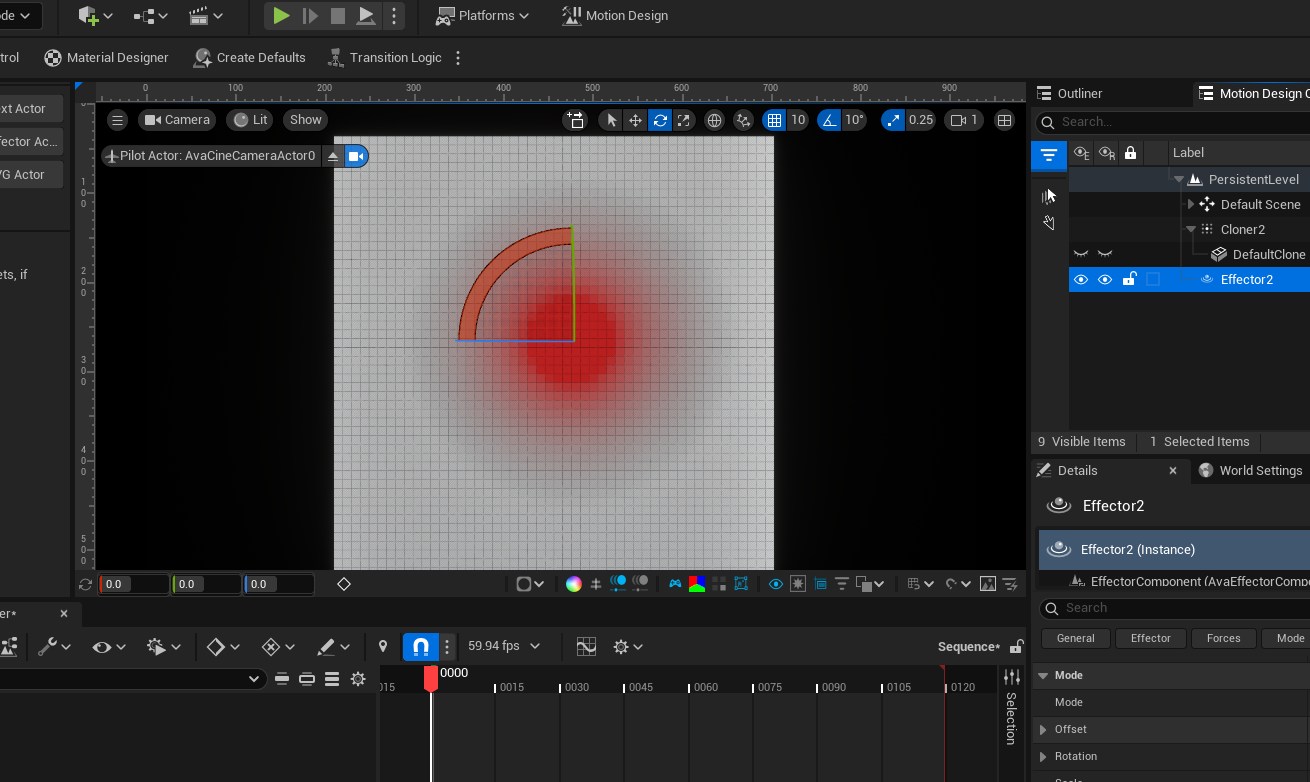
Task: Toggle the blue eye icon in viewport bottom bar
Action: click(775, 584)
